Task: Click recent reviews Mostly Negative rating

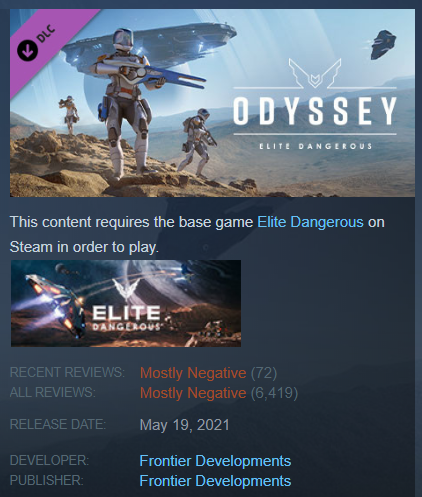Action: (x=193, y=373)
